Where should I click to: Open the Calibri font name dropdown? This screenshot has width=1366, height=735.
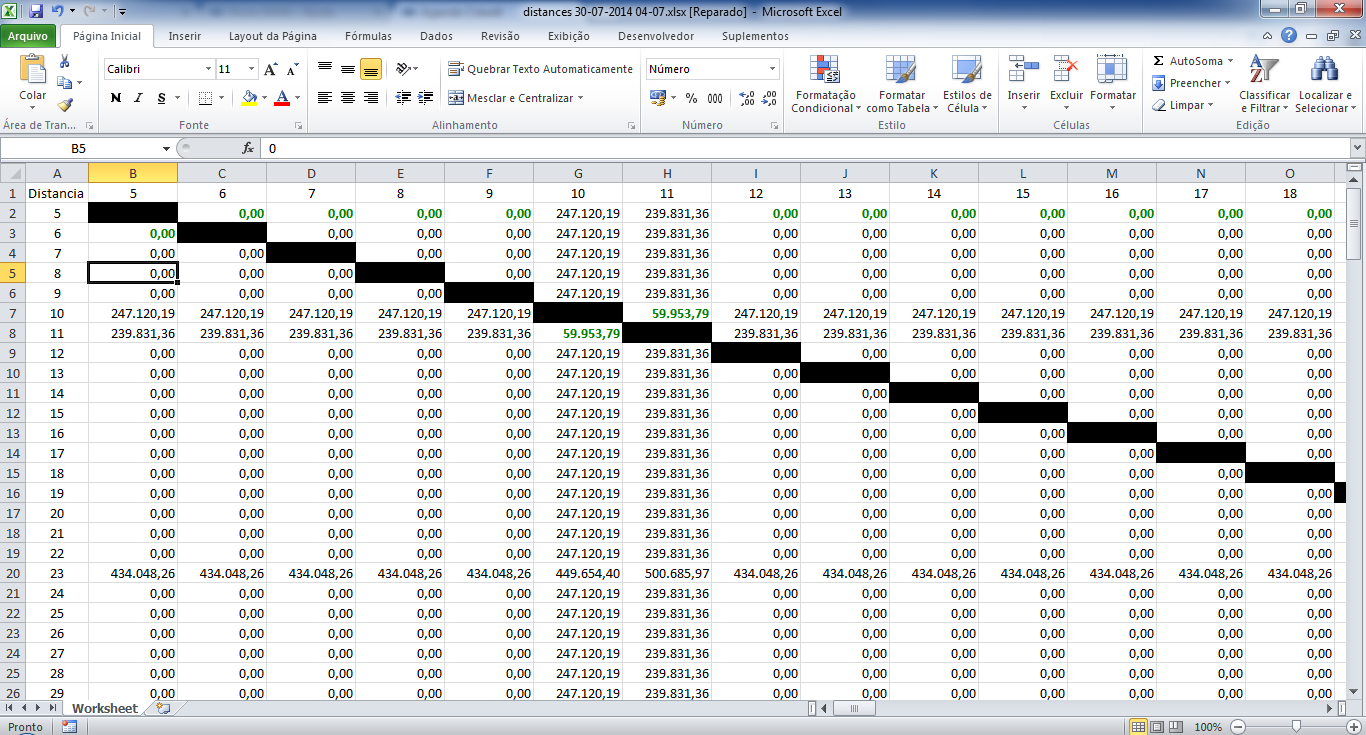point(208,69)
